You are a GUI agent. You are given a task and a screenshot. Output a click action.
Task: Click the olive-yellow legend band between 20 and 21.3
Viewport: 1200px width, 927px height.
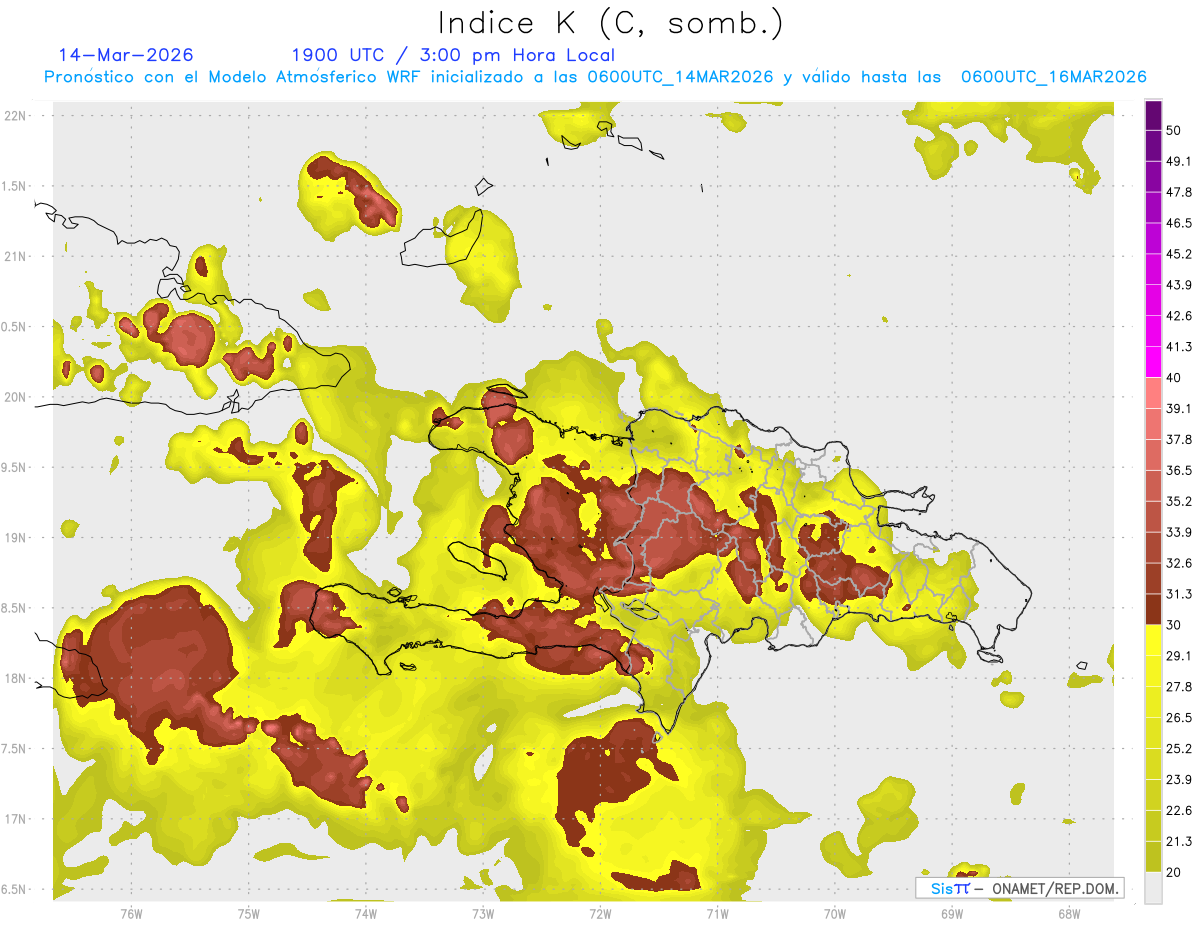tap(1153, 856)
